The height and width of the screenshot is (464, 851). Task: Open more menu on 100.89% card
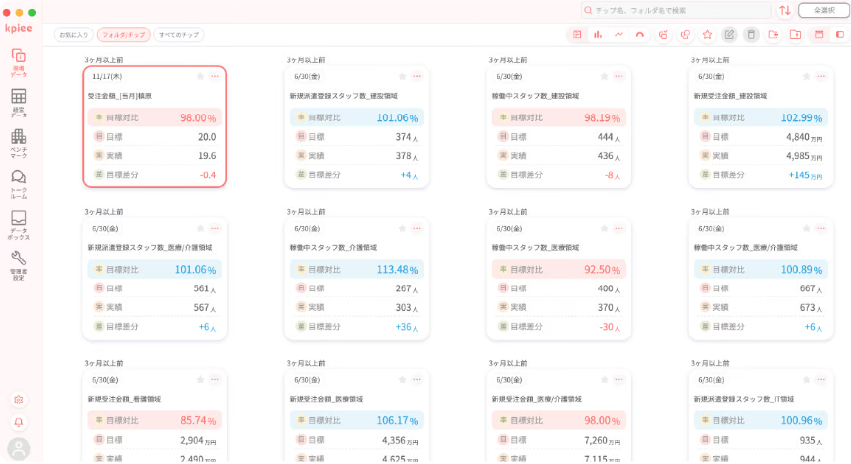[x=821, y=228]
